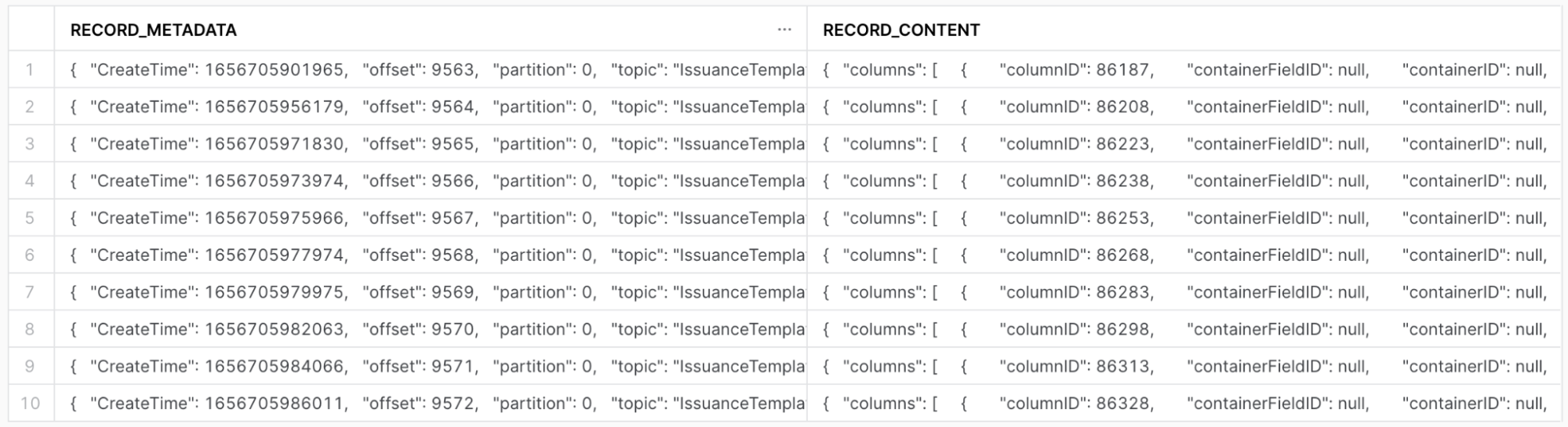Select the content cell with columnID 86283

tap(1183, 292)
